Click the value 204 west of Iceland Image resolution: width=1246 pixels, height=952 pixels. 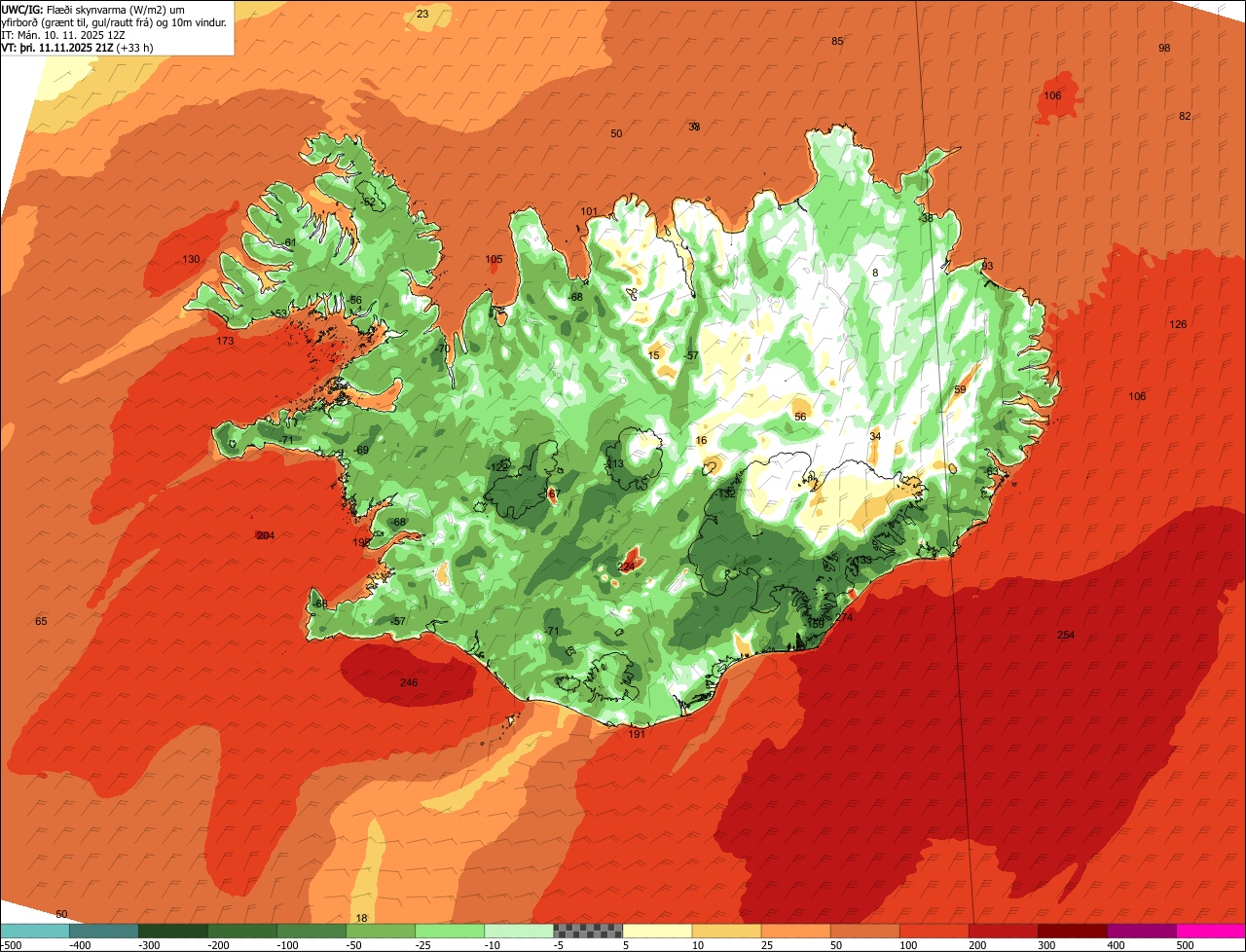click(x=266, y=536)
